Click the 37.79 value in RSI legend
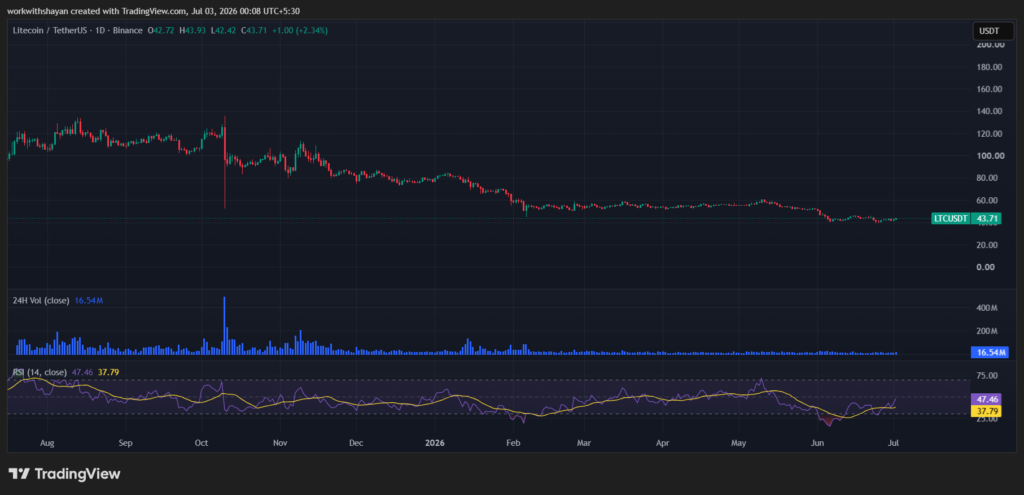Image resolution: width=1024 pixels, height=495 pixels. pos(108,372)
